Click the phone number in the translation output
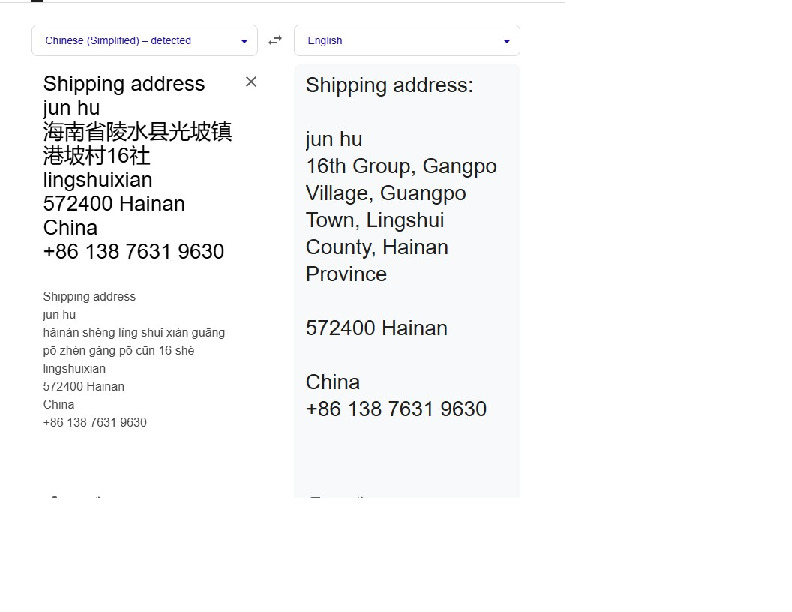Screen dimensions: 792x612 (396, 409)
